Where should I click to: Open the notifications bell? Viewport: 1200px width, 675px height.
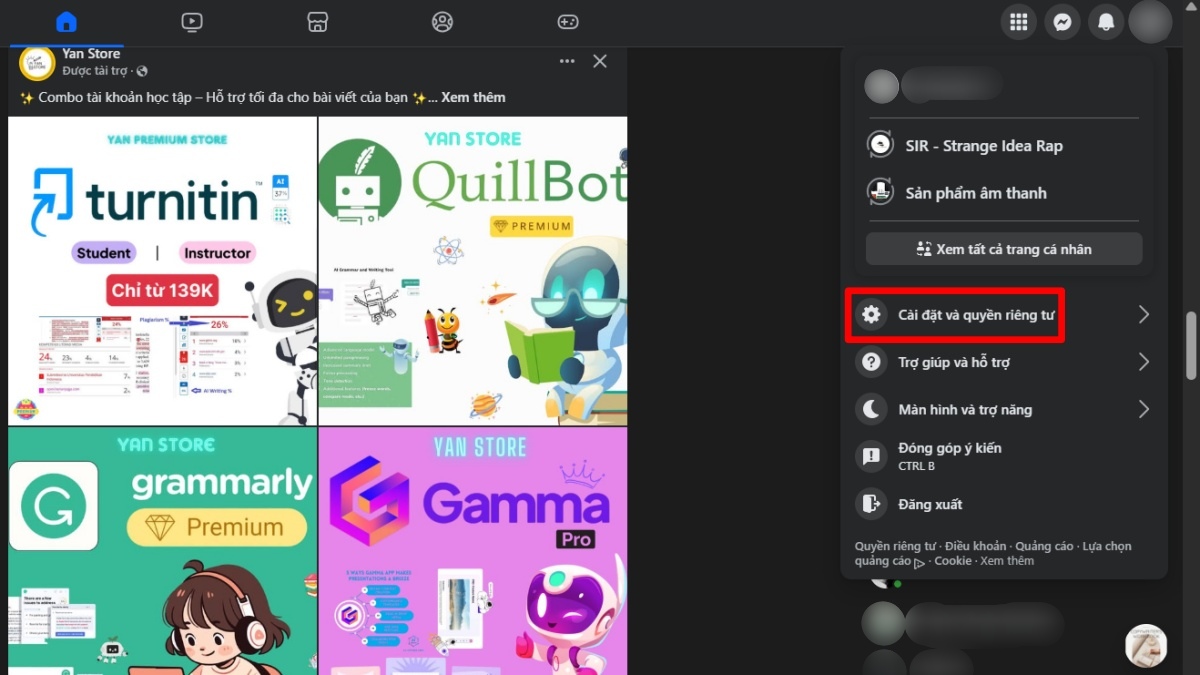(1106, 22)
